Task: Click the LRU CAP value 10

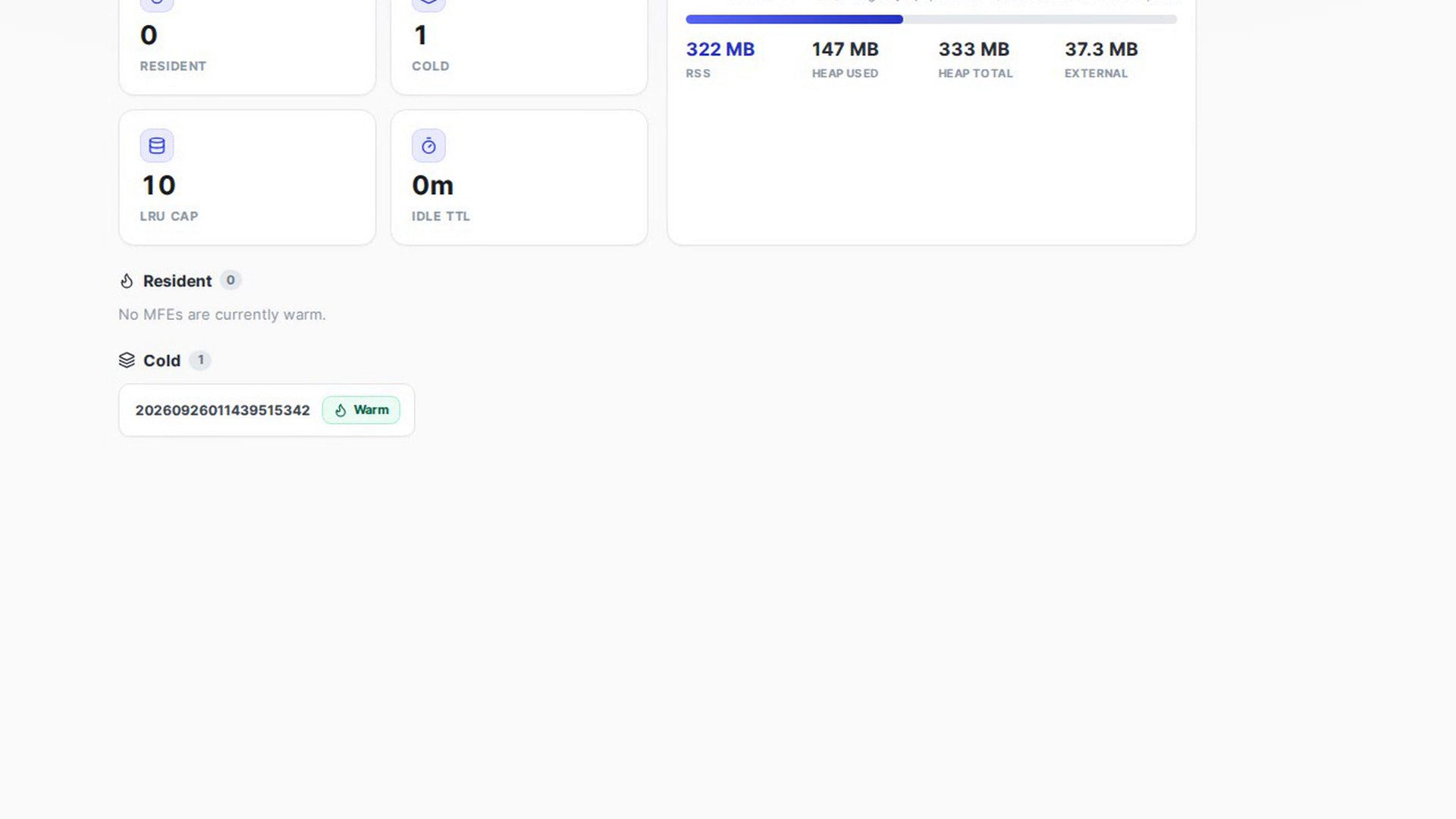Action: 158,185
